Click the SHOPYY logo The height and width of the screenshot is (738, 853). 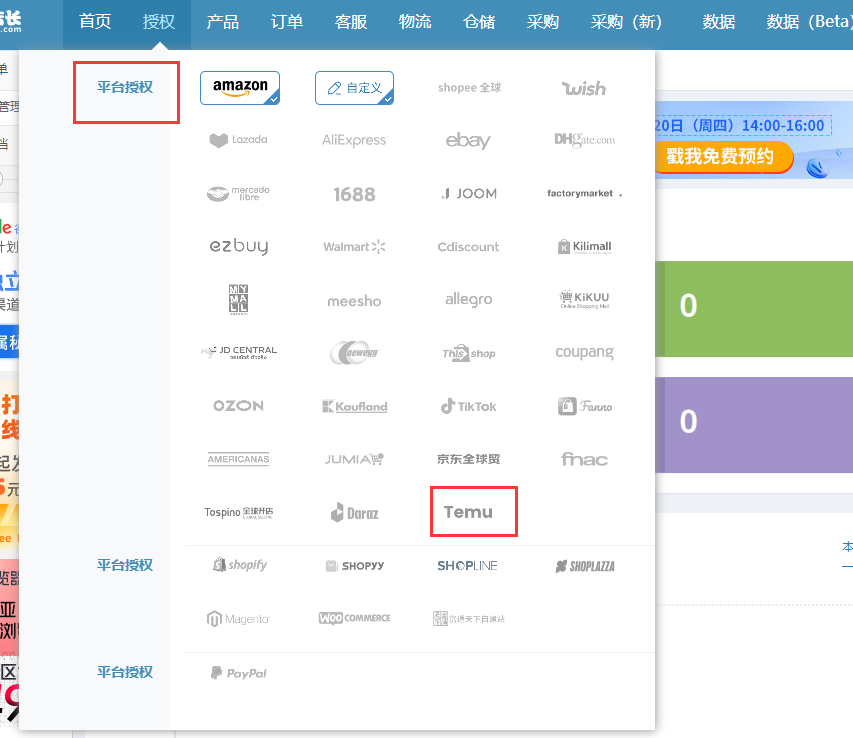(354, 566)
